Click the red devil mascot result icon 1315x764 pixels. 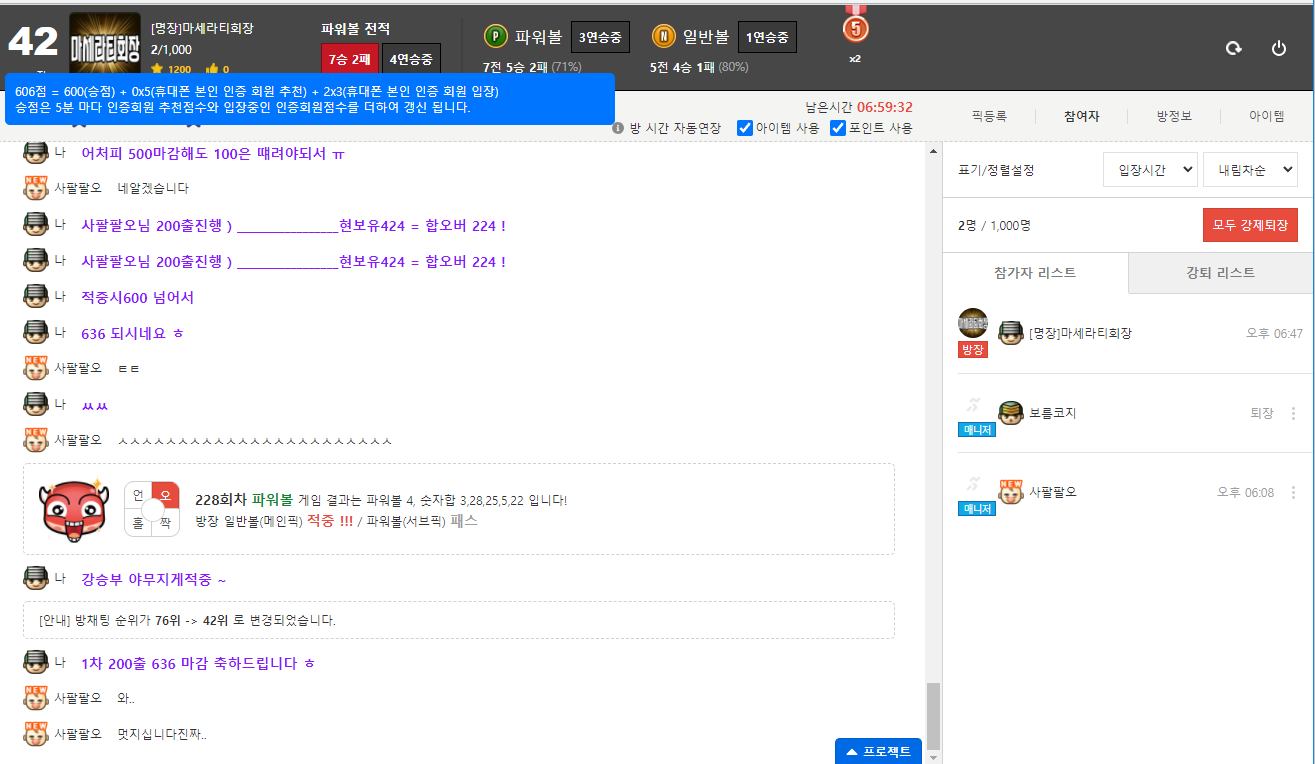click(72, 508)
